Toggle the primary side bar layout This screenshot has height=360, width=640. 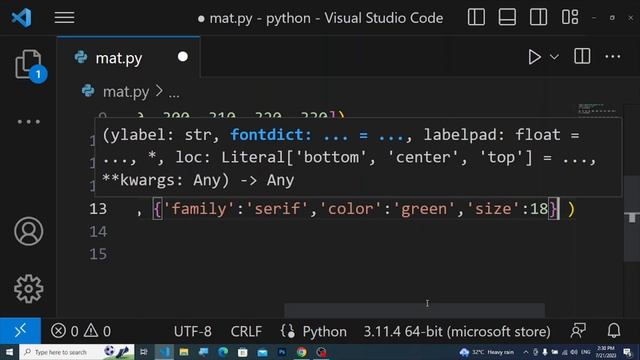pyautogui.click(x=476, y=18)
